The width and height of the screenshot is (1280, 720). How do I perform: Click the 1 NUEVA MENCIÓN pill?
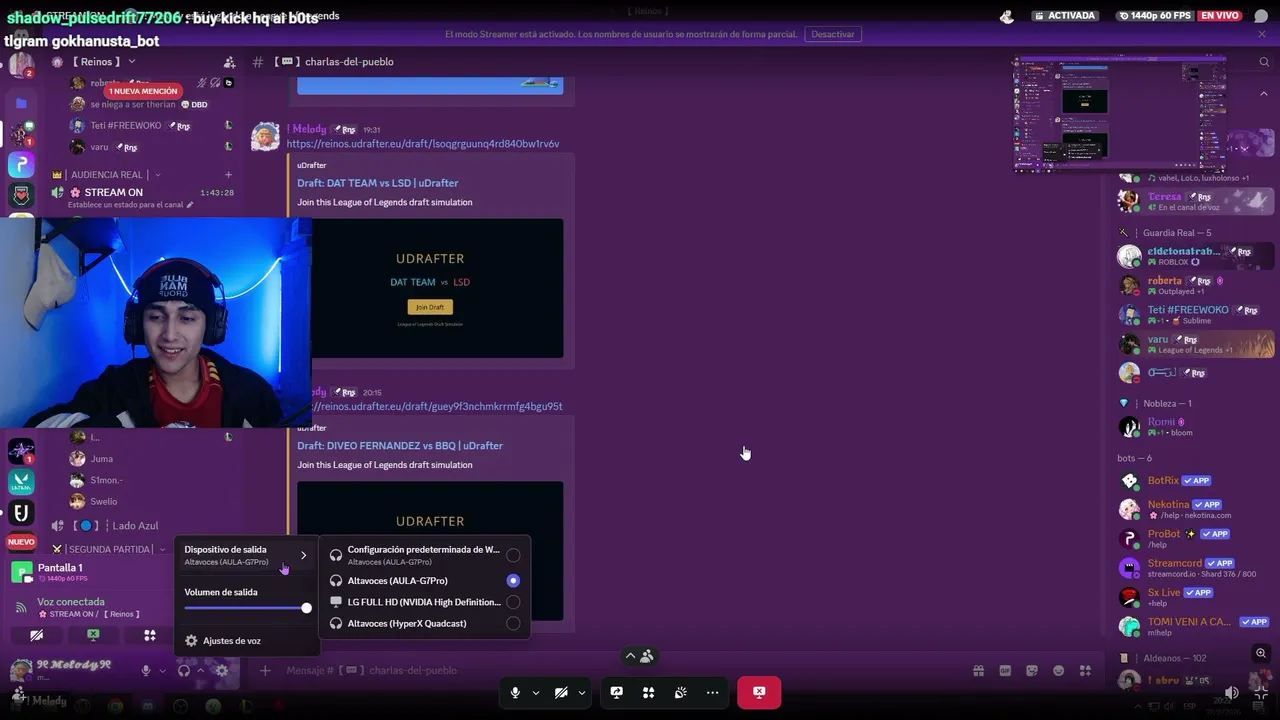tap(143, 91)
